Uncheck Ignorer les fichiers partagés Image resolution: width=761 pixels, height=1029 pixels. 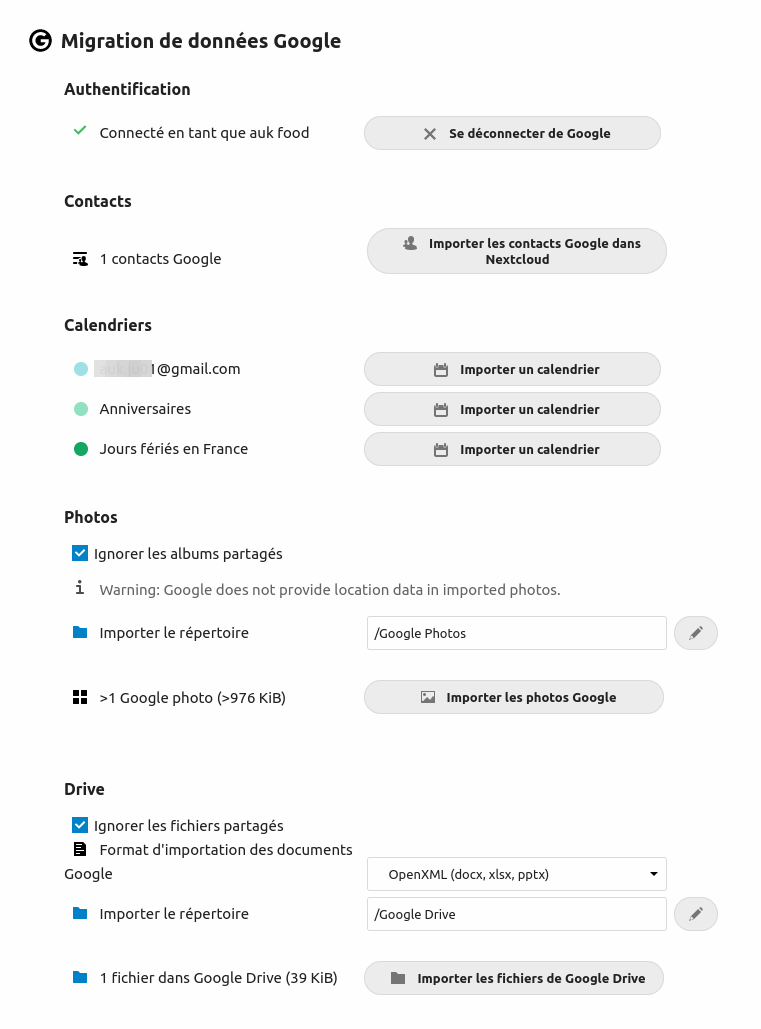point(80,825)
